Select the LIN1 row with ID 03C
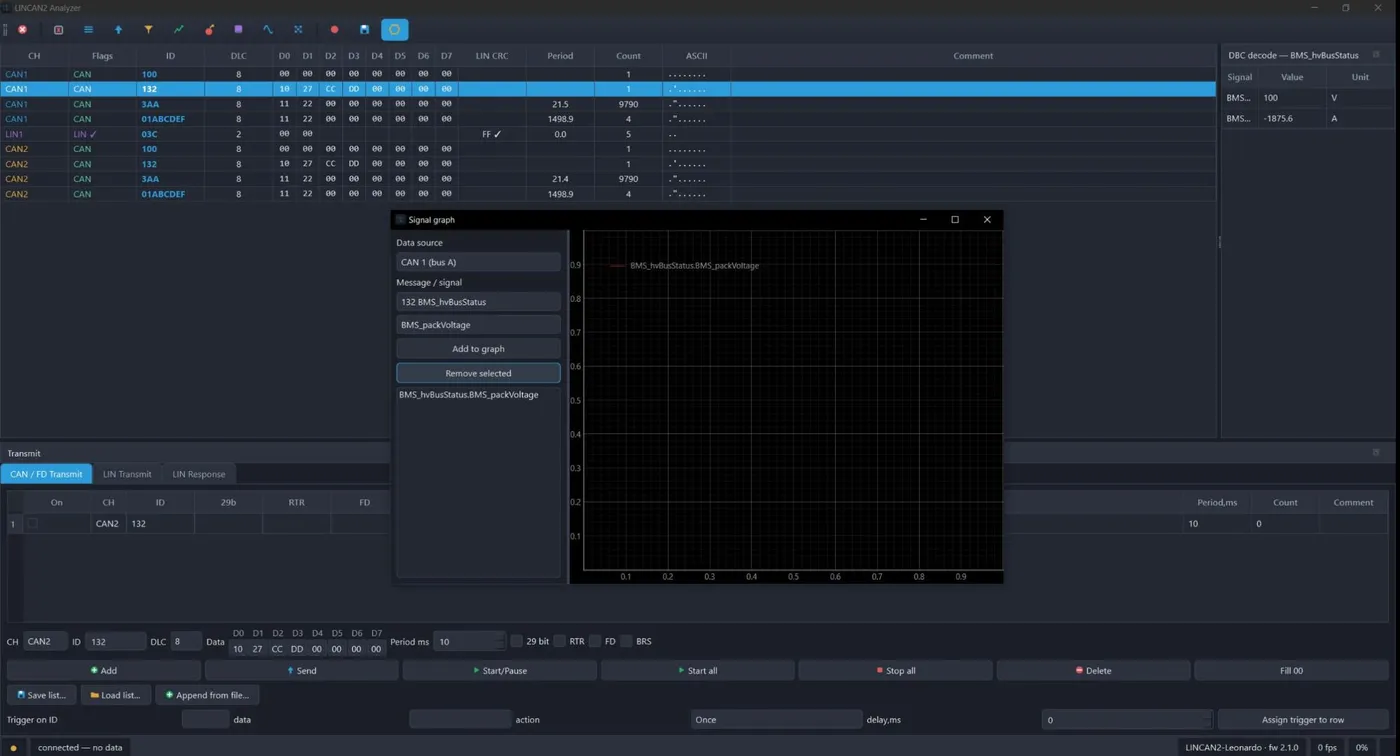The height and width of the screenshot is (756, 1400). pyautogui.click(x=608, y=134)
